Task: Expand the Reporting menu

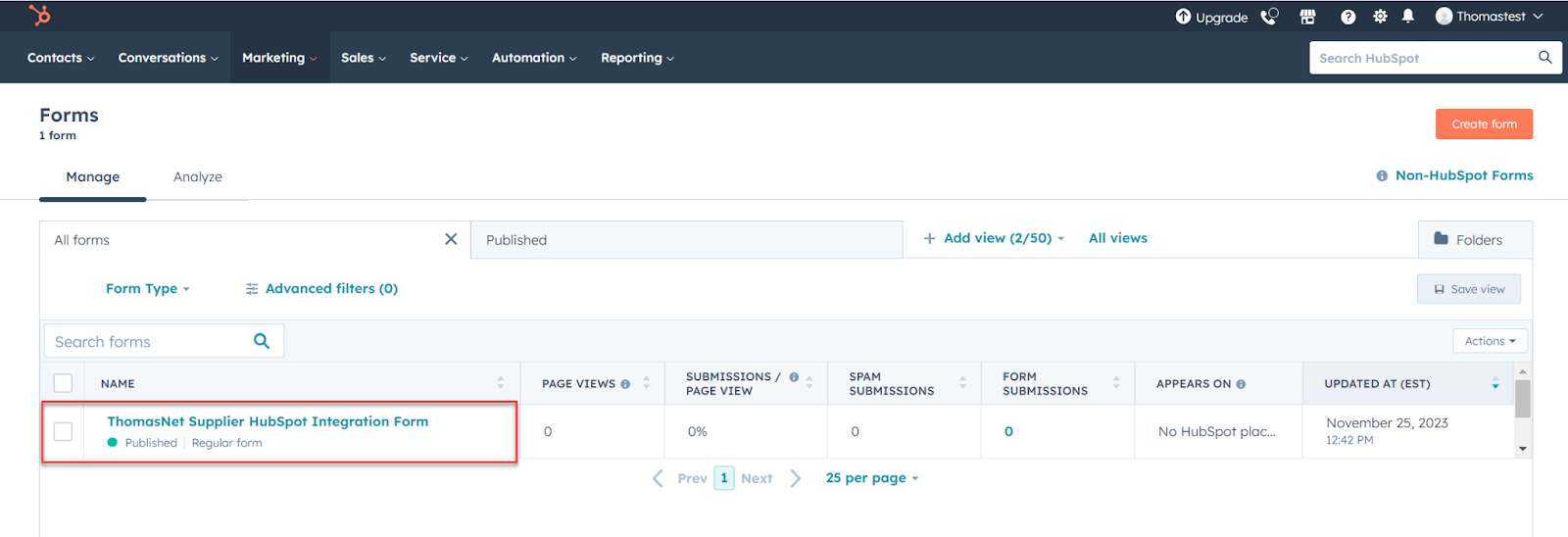Action: (x=637, y=58)
